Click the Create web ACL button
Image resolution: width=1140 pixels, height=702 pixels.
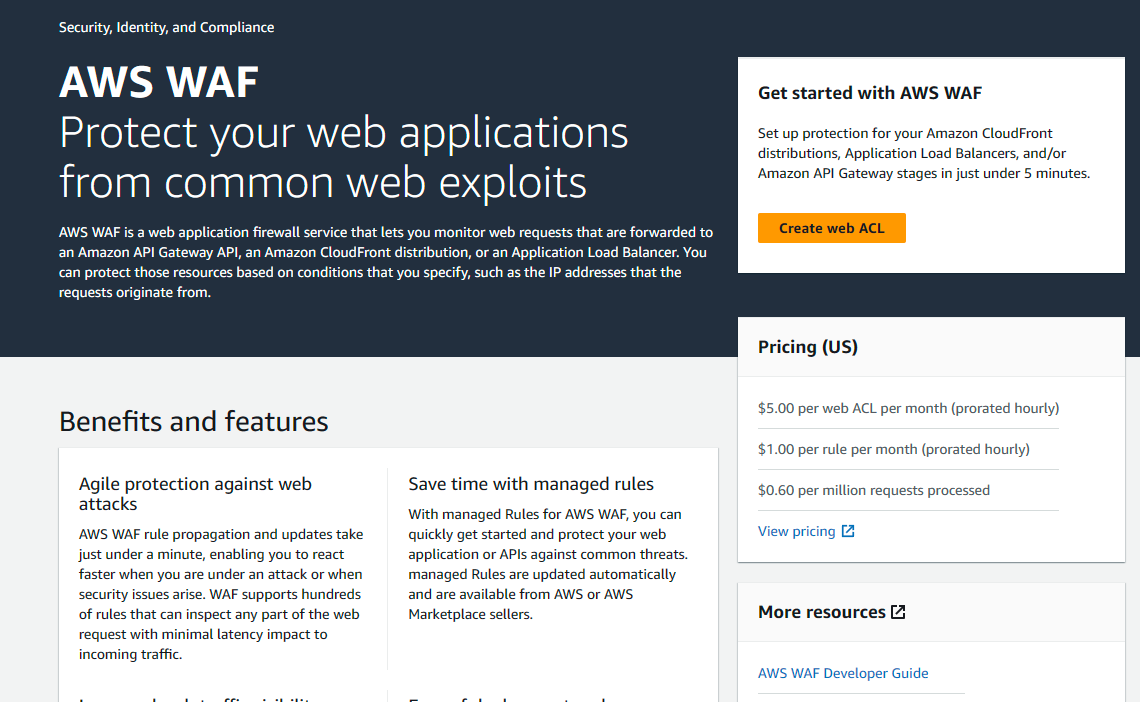pyautogui.click(x=831, y=228)
